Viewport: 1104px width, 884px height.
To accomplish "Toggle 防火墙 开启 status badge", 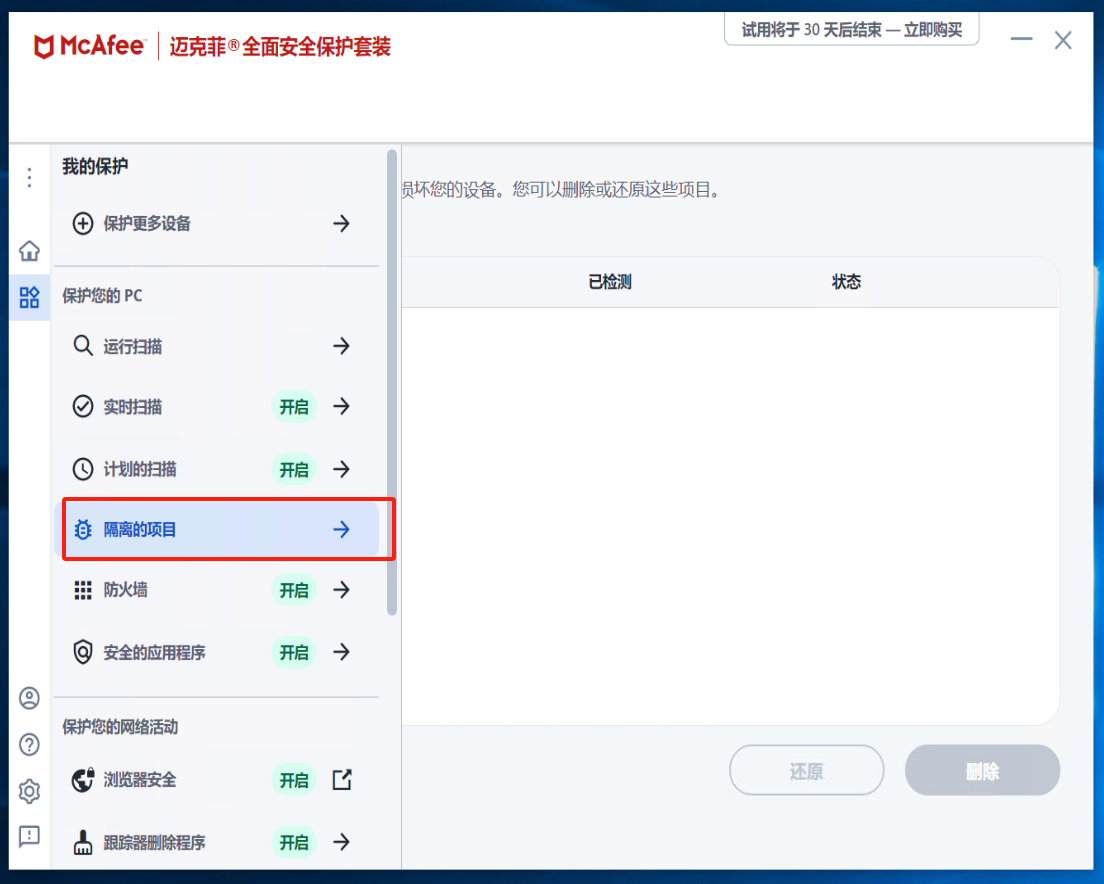I will point(294,590).
